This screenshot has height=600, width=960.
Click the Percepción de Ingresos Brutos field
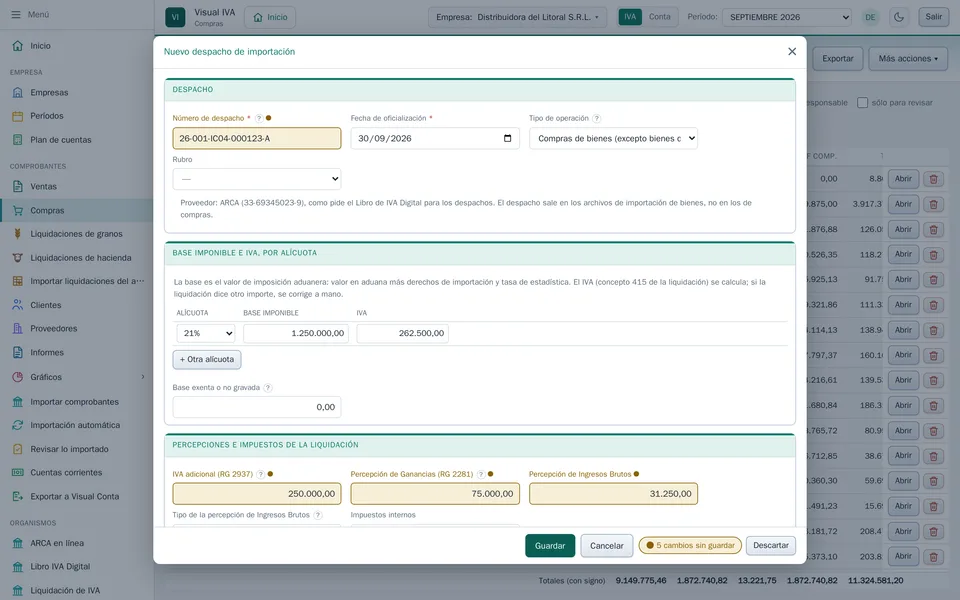pos(613,493)
